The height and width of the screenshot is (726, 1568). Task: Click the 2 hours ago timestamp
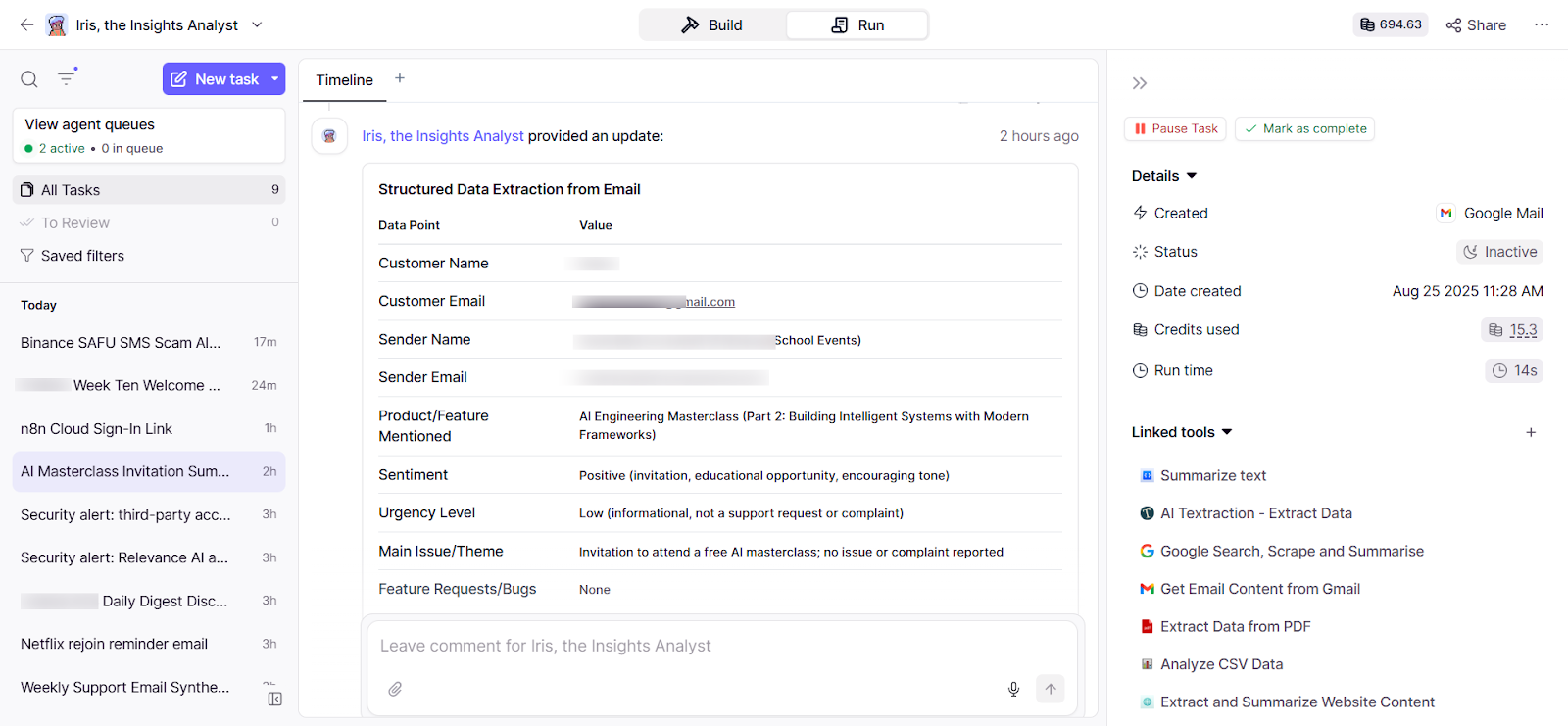pyautogui.click(x=1039, y=136)
